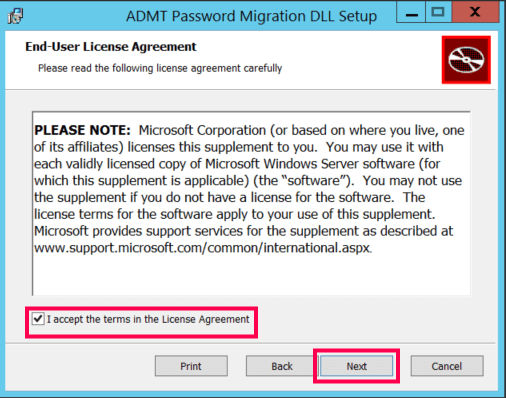Click the installer icon in title bar
506x398 pixels.
pos(15,16)
